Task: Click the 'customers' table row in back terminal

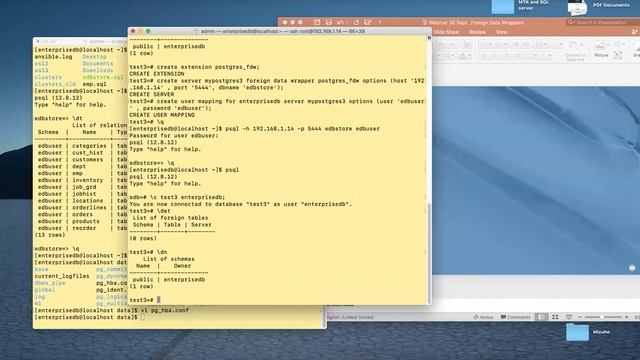Action: (81, 160)
